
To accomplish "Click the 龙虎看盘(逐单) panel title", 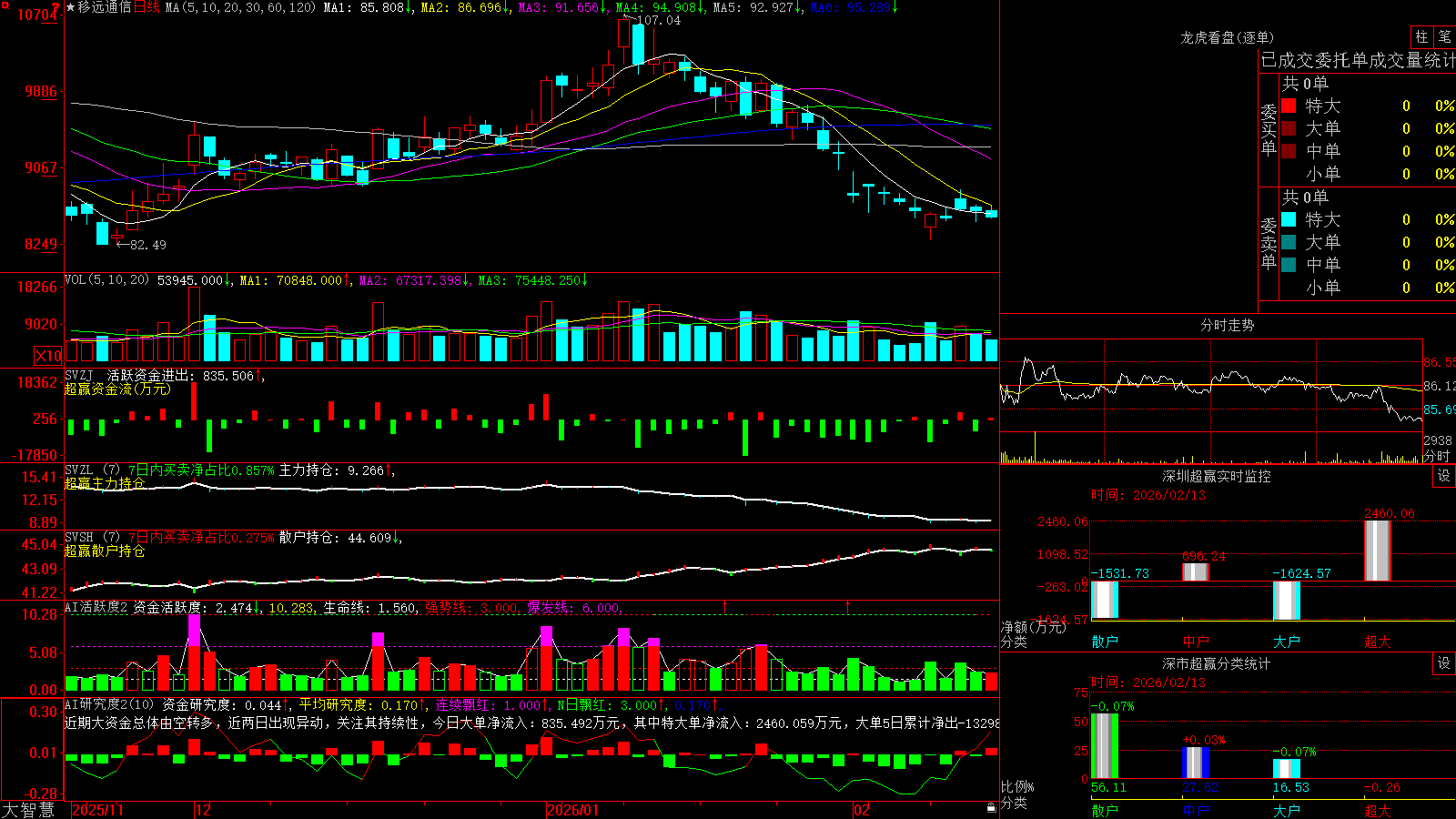I will pyautogui.click(x=1228, y=37).
